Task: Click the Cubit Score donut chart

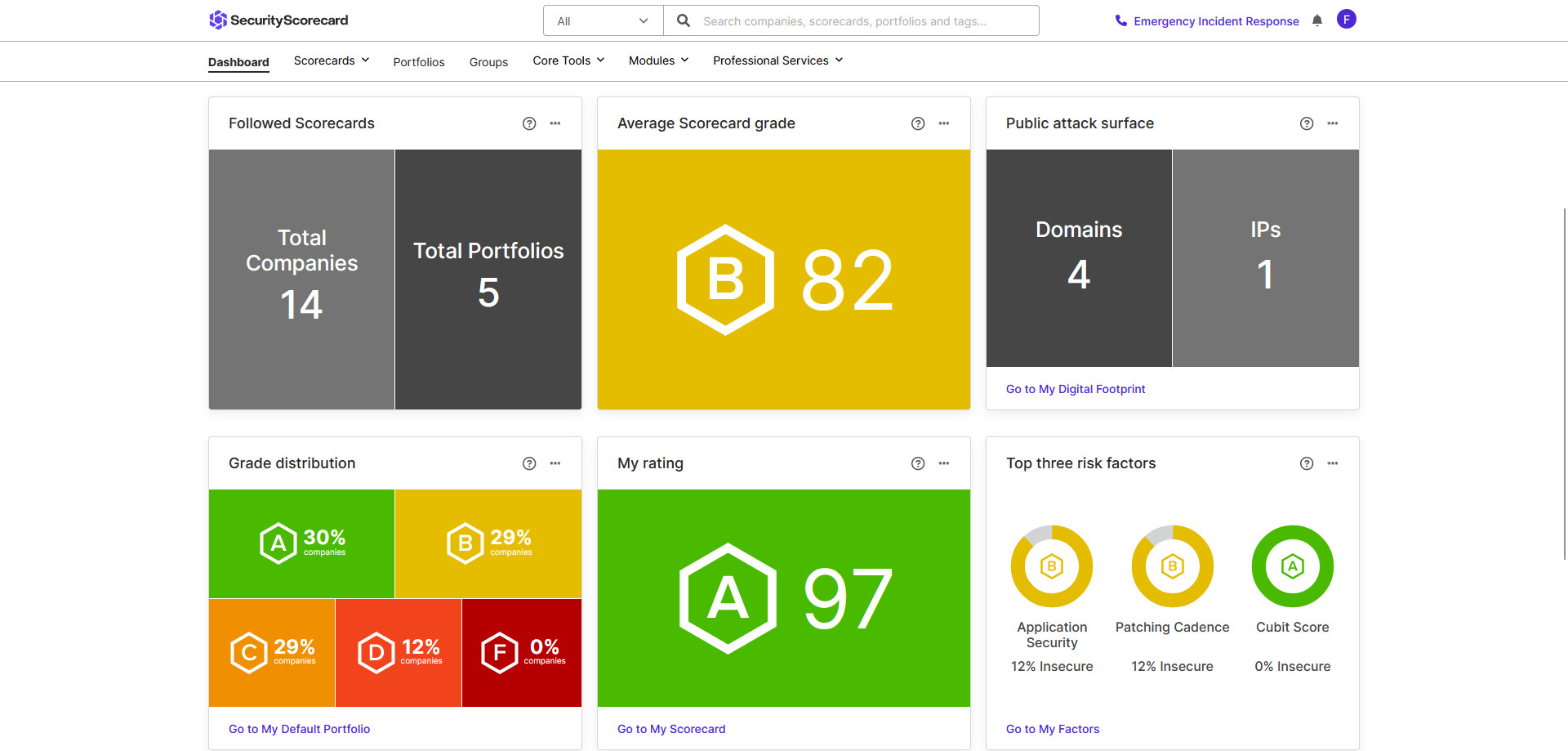Action: click(1292, 566)
